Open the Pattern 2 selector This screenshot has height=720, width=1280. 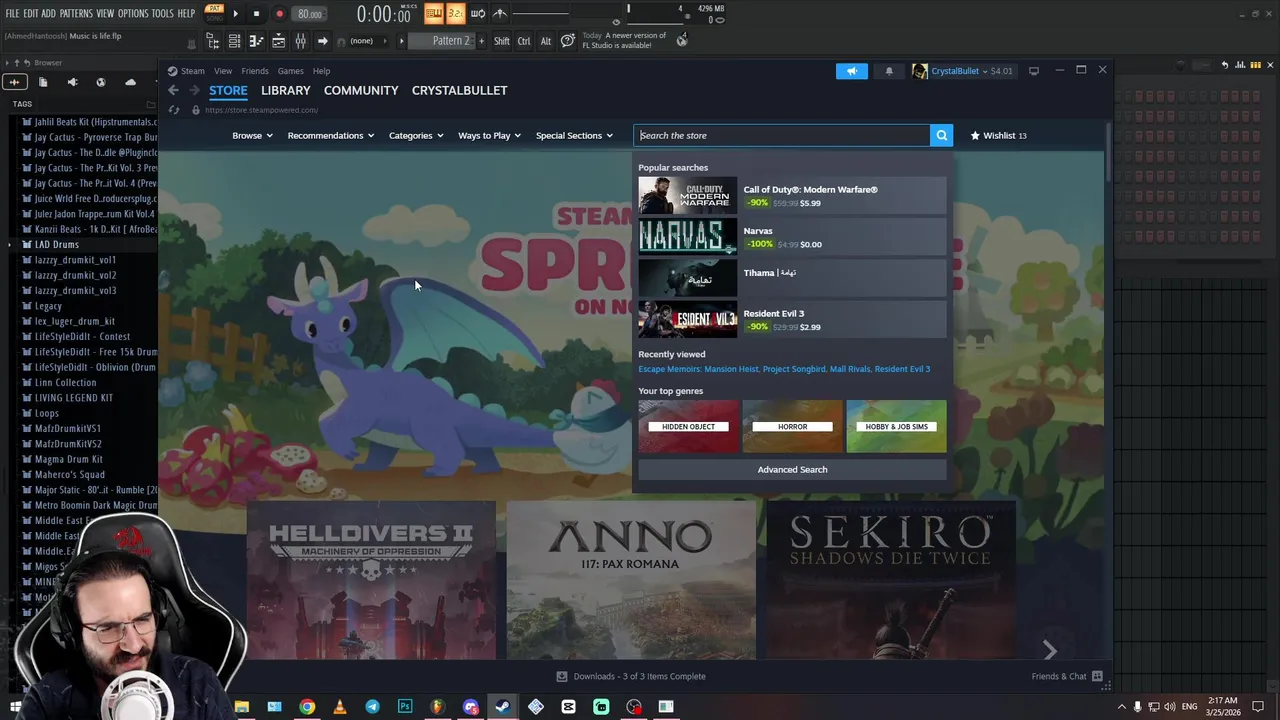444,41
